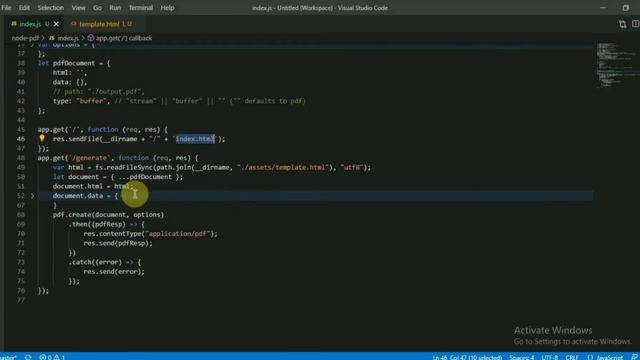Click 'utf8' string on line 49

[352, 167]
